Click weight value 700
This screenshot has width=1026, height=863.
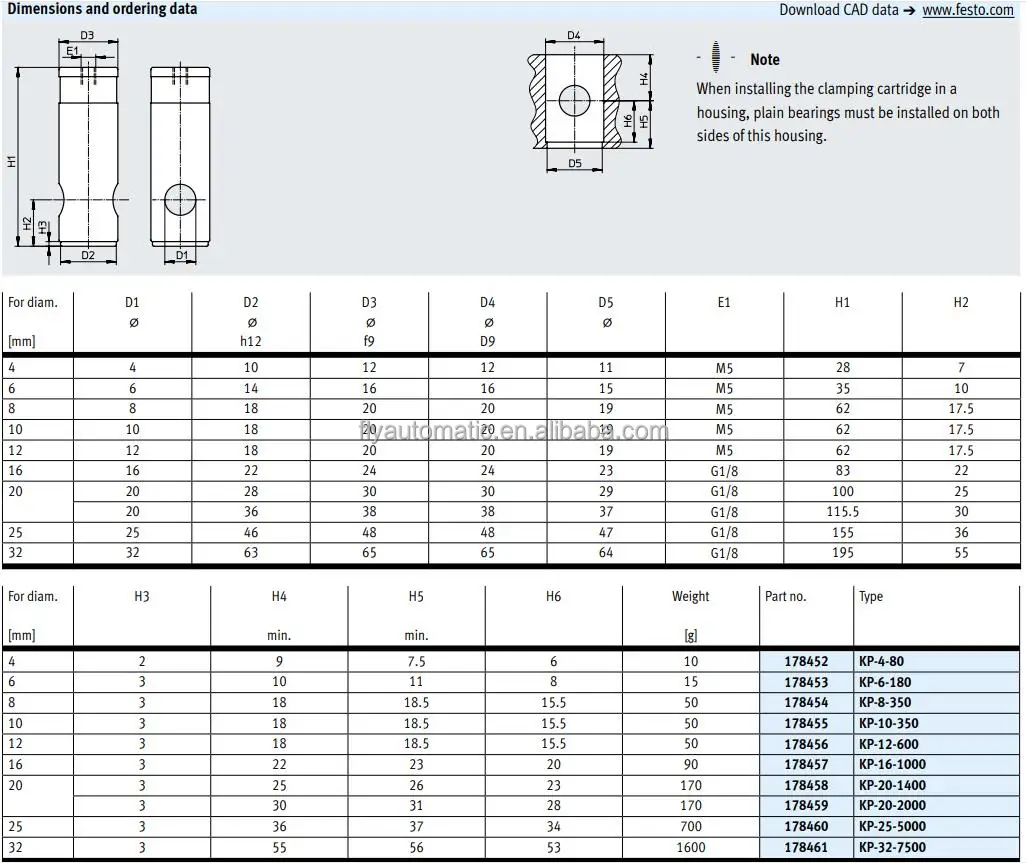(x=691, y=827)
